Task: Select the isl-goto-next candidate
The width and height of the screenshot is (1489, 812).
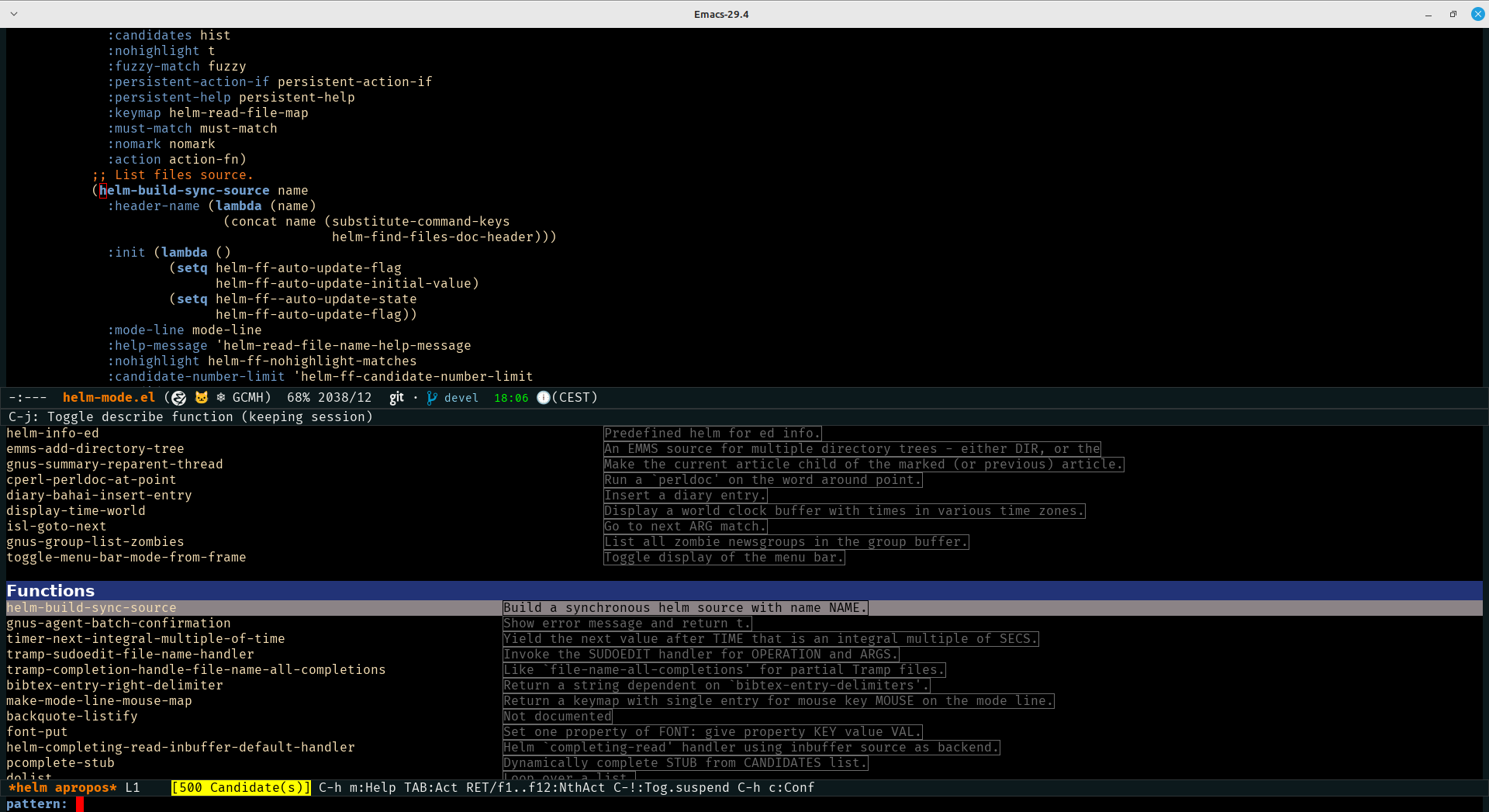Action: click(x=57, y=527)
